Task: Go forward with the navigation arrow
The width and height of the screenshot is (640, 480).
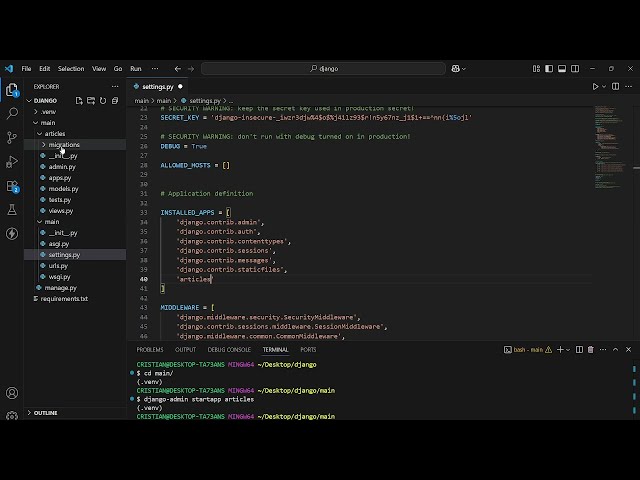Action: coord(191,69)
